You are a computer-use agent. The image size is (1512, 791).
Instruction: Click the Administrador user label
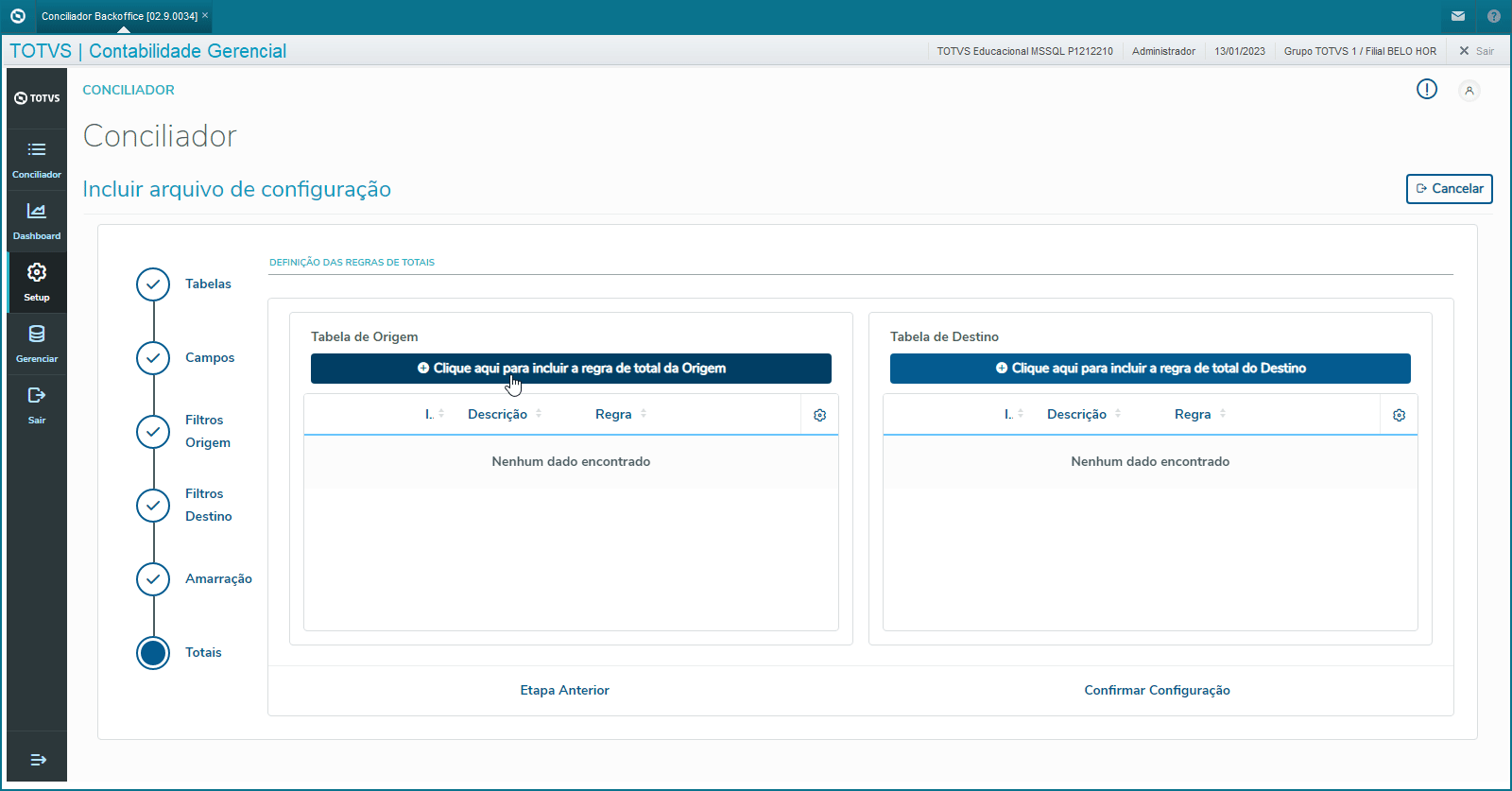point(1163,51)
